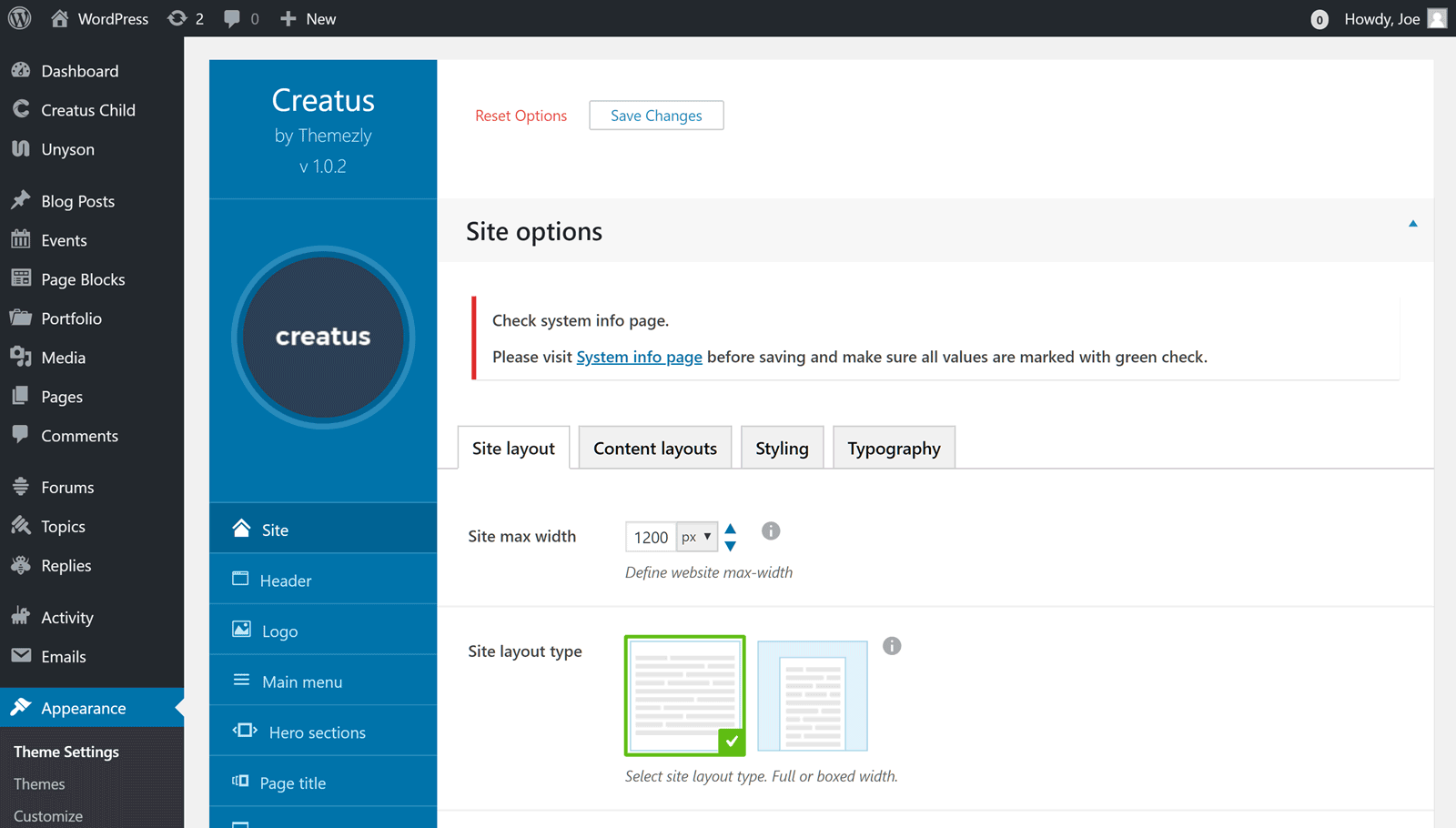This screenshot has width=1456, height=828.
Task: Click the round creatus logo image
Action: pos(323,338)
